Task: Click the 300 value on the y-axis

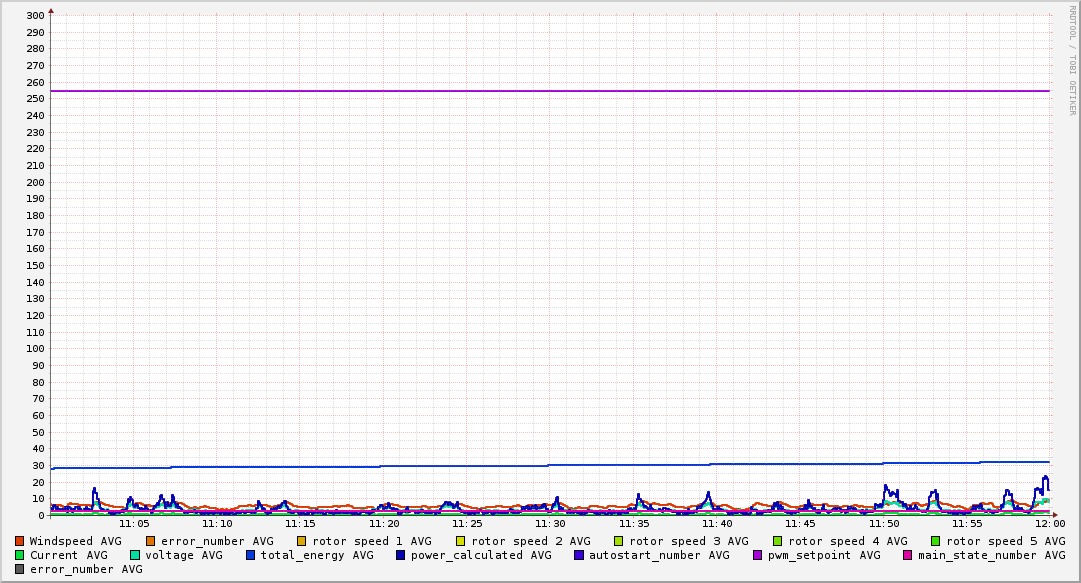Action: (x=35, y=16)
